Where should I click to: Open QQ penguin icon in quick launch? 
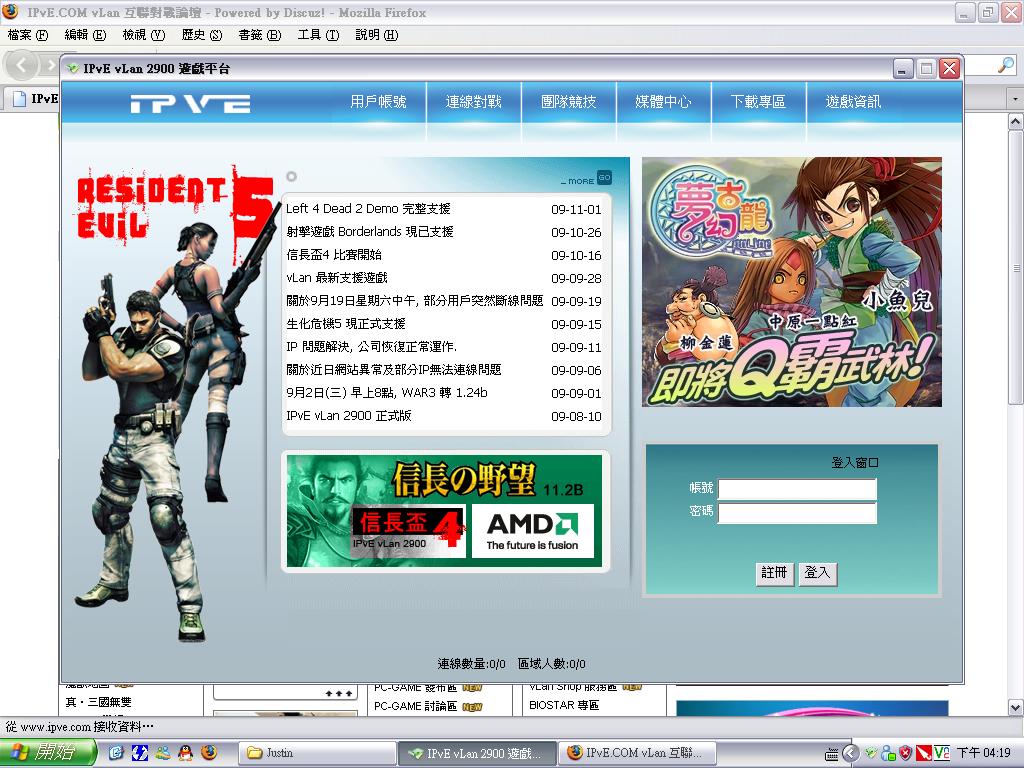[185, 752]
